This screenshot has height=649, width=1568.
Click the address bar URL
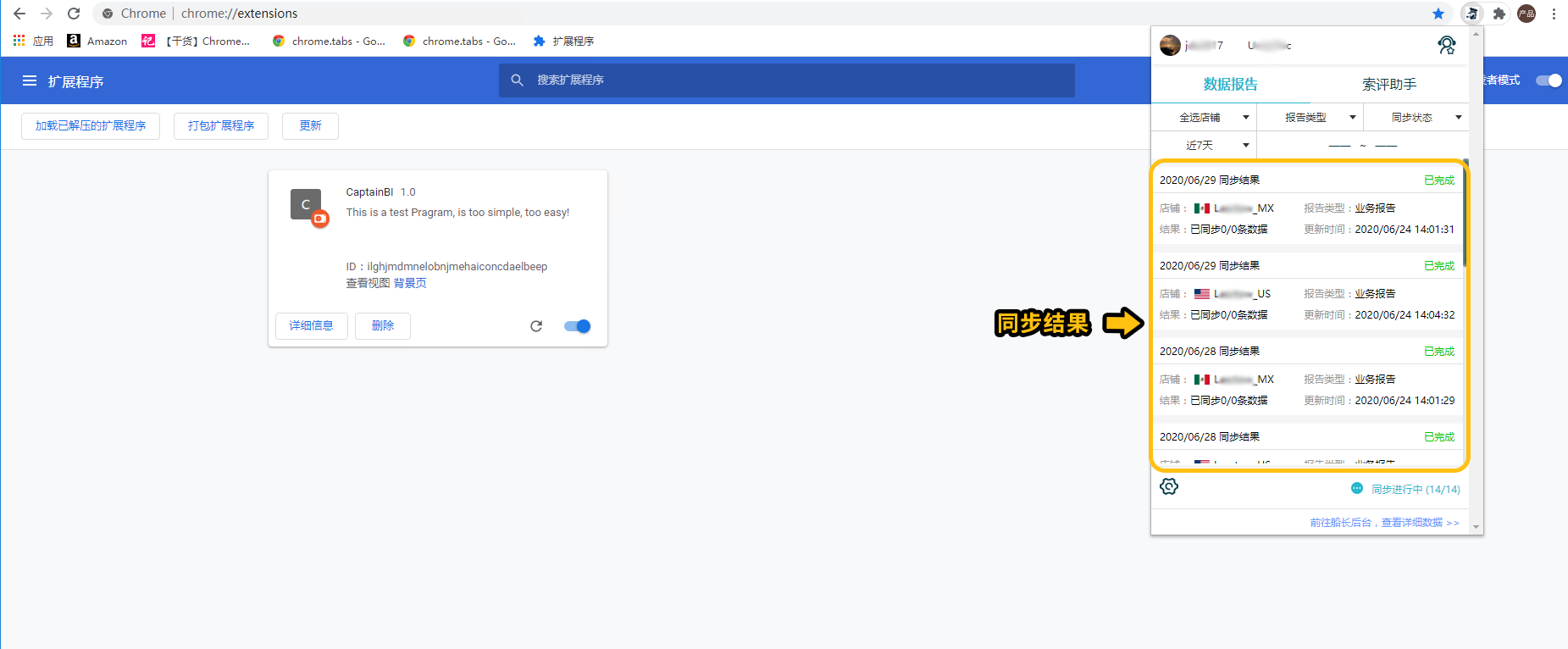coord(239,14)
